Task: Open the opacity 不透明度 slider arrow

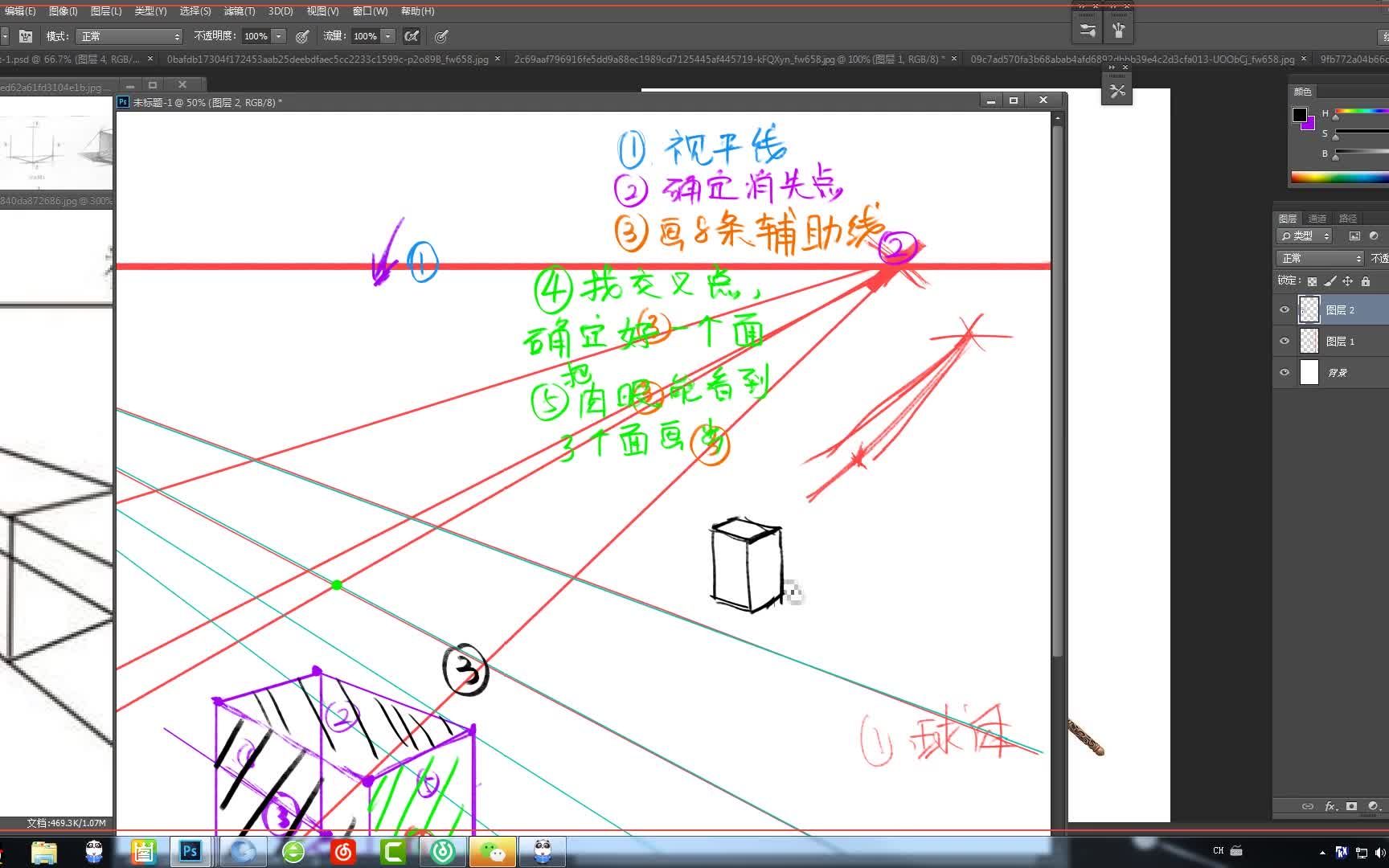Action: 279,36
